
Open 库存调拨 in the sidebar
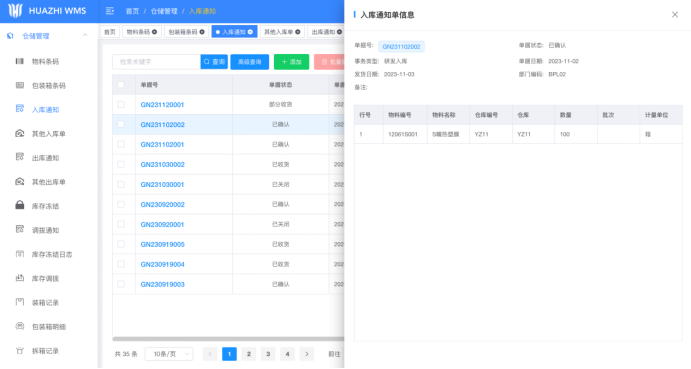point(45,278)
